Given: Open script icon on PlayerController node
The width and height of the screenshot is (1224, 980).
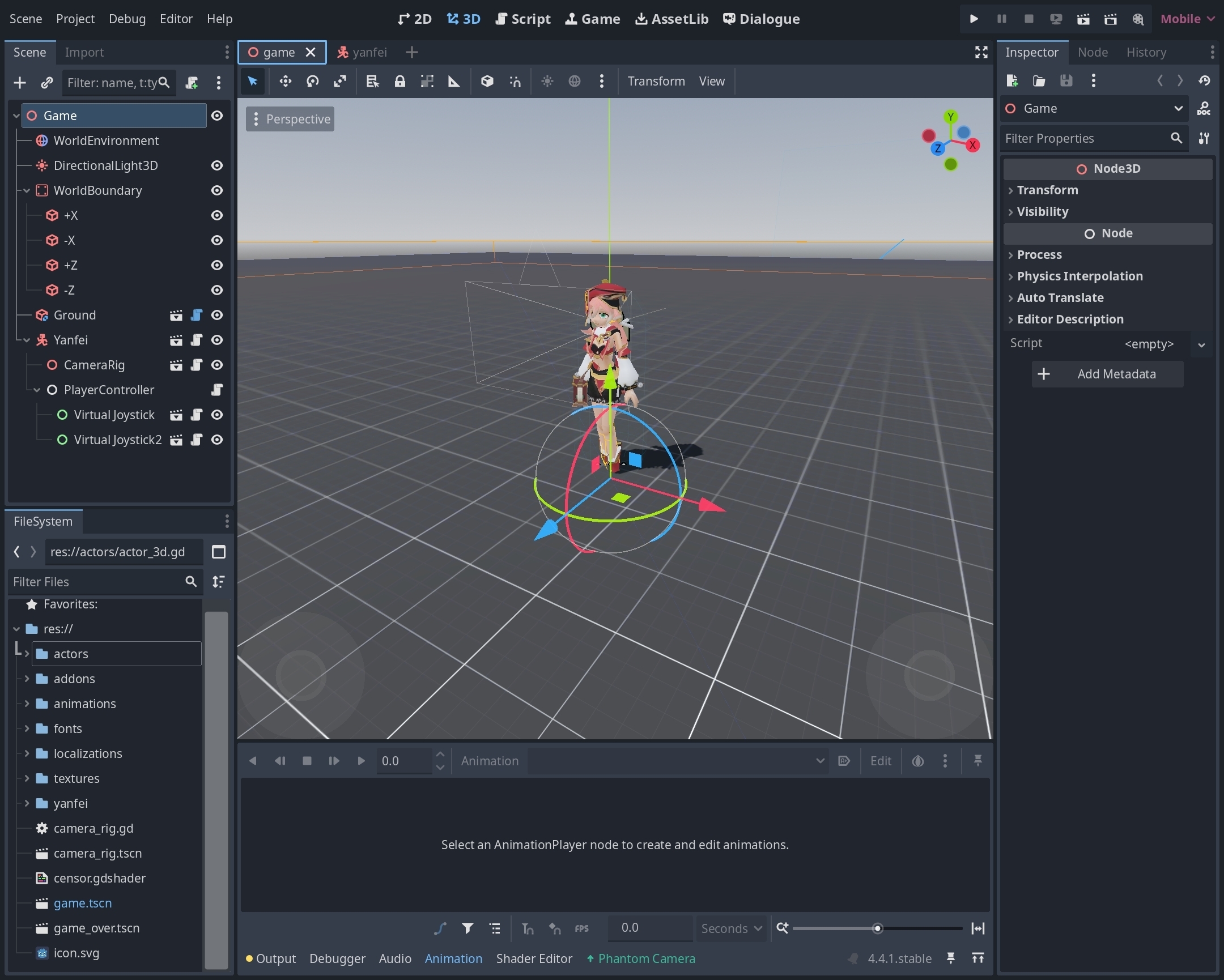Looking at the screenshot, I should [x=216, y=390].
